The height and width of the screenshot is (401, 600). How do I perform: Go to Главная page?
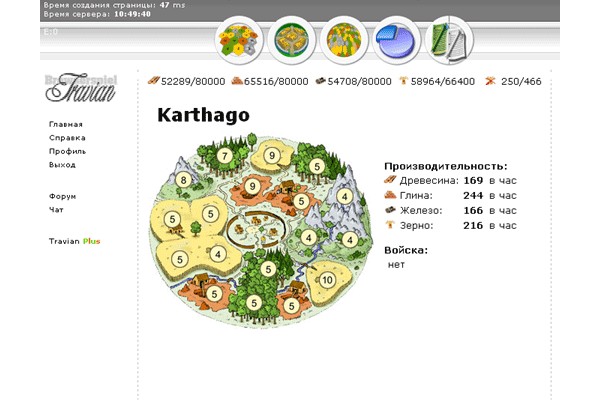(66, 124)
